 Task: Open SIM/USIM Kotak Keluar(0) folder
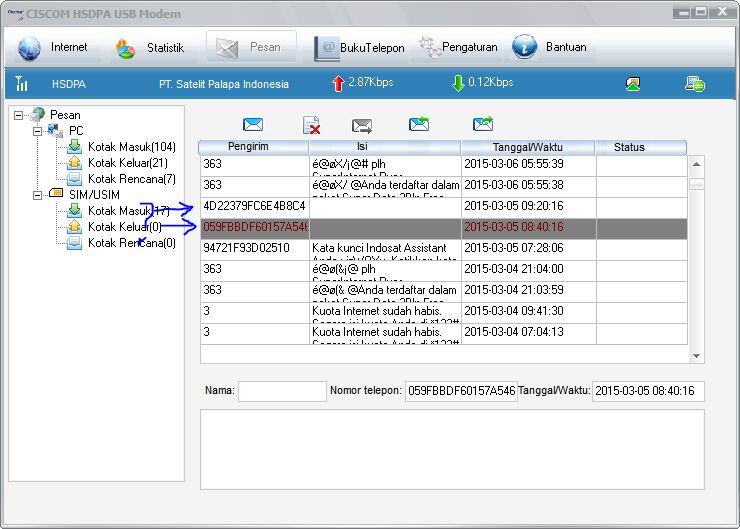125,227
